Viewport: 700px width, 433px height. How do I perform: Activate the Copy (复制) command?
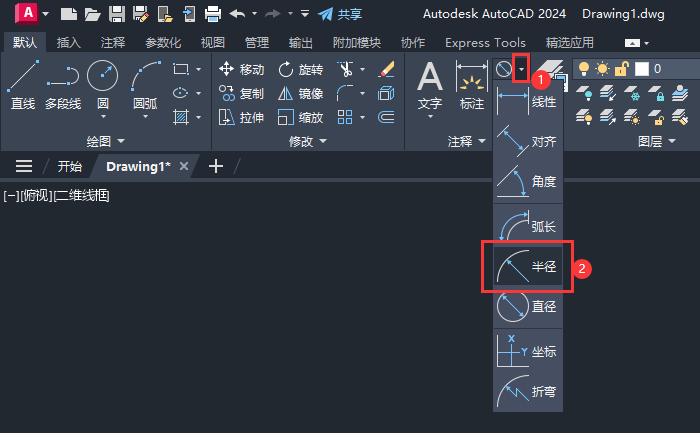[242, 93]
